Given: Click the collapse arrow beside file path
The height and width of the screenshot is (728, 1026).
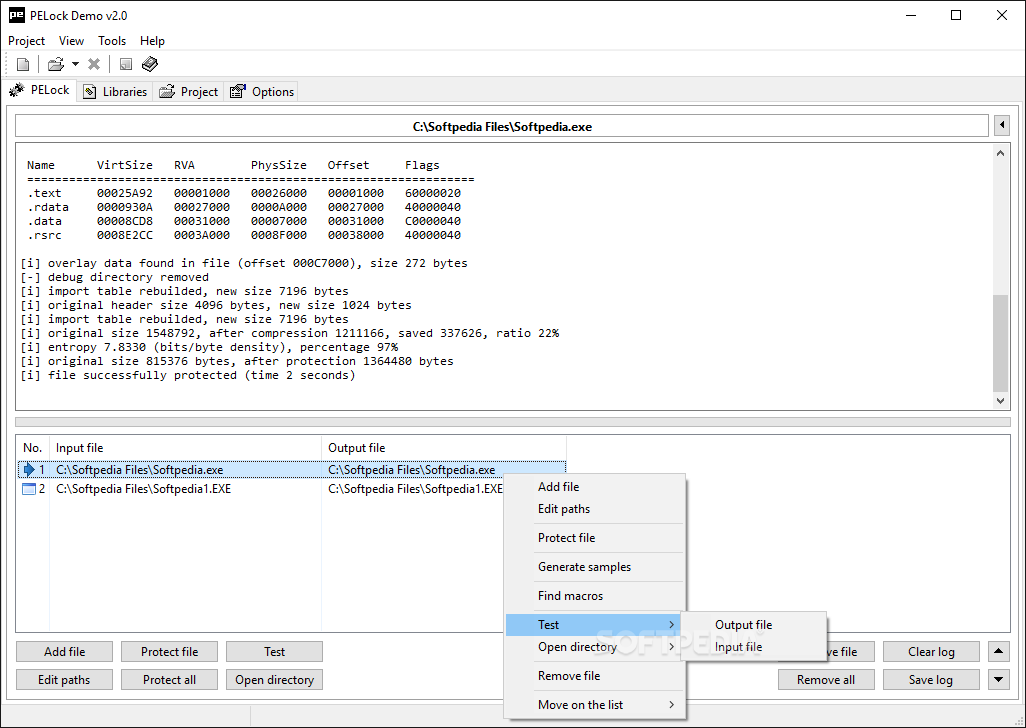Looking at the screenshot, I should 1002,125.
